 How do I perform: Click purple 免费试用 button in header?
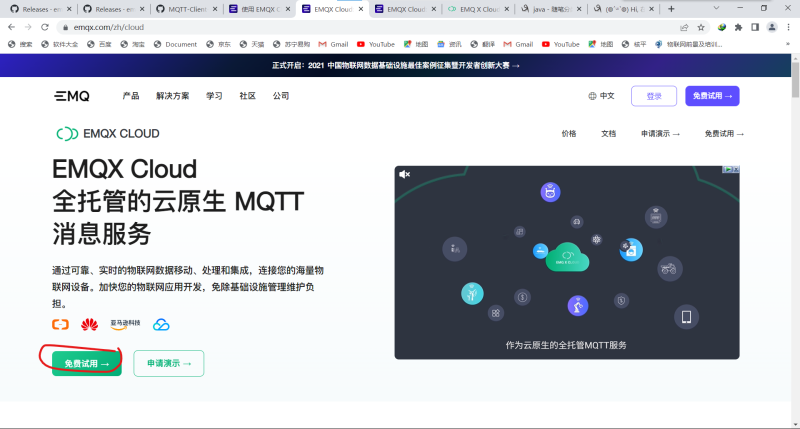(712, 96)
